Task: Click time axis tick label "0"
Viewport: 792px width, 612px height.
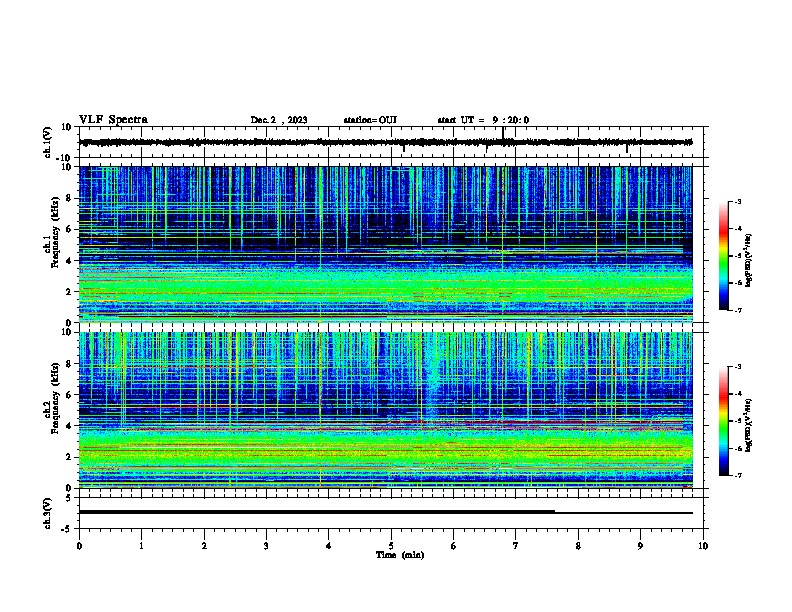Action: 79,546
